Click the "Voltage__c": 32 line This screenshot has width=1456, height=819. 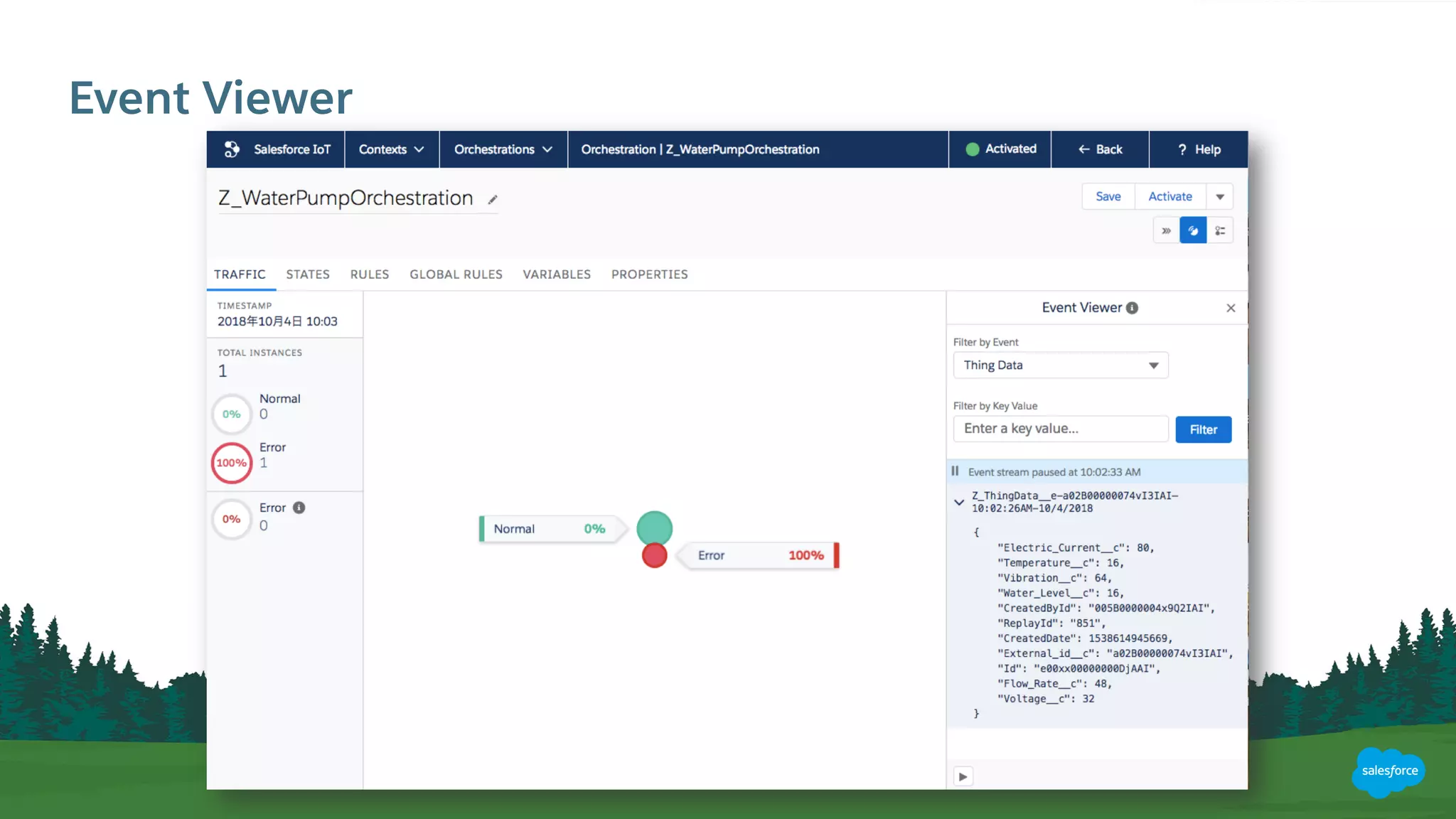(1046, 699)
